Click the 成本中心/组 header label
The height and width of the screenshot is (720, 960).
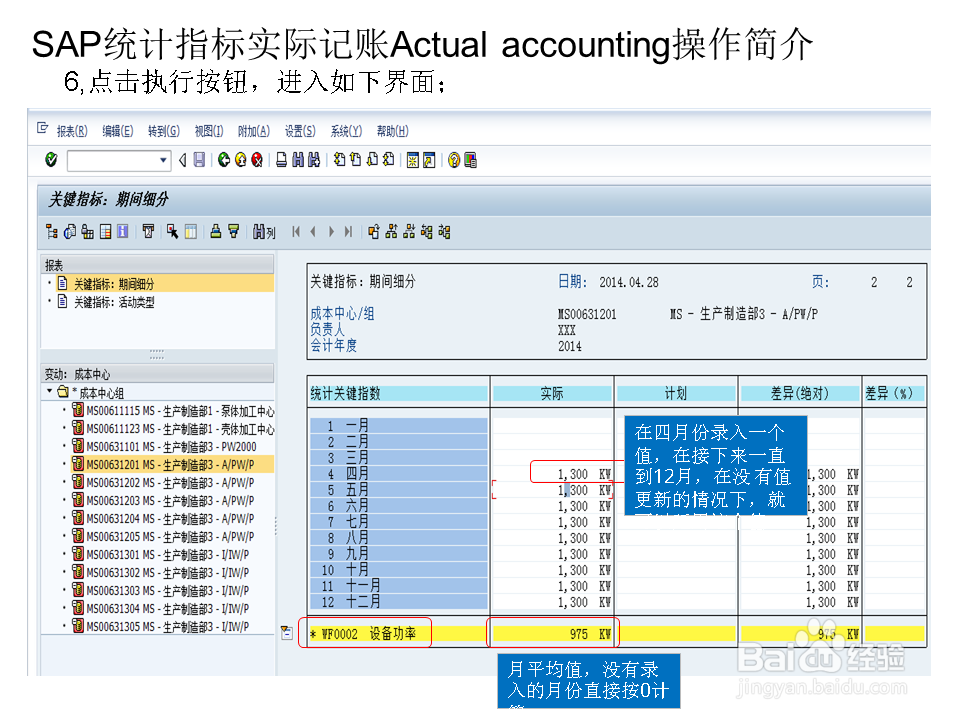(x=342, y=313)
